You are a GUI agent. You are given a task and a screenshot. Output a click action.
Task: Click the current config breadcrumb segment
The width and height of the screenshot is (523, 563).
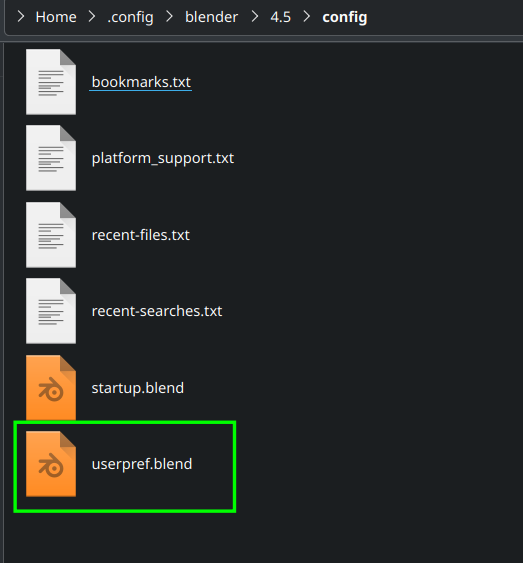345,17
